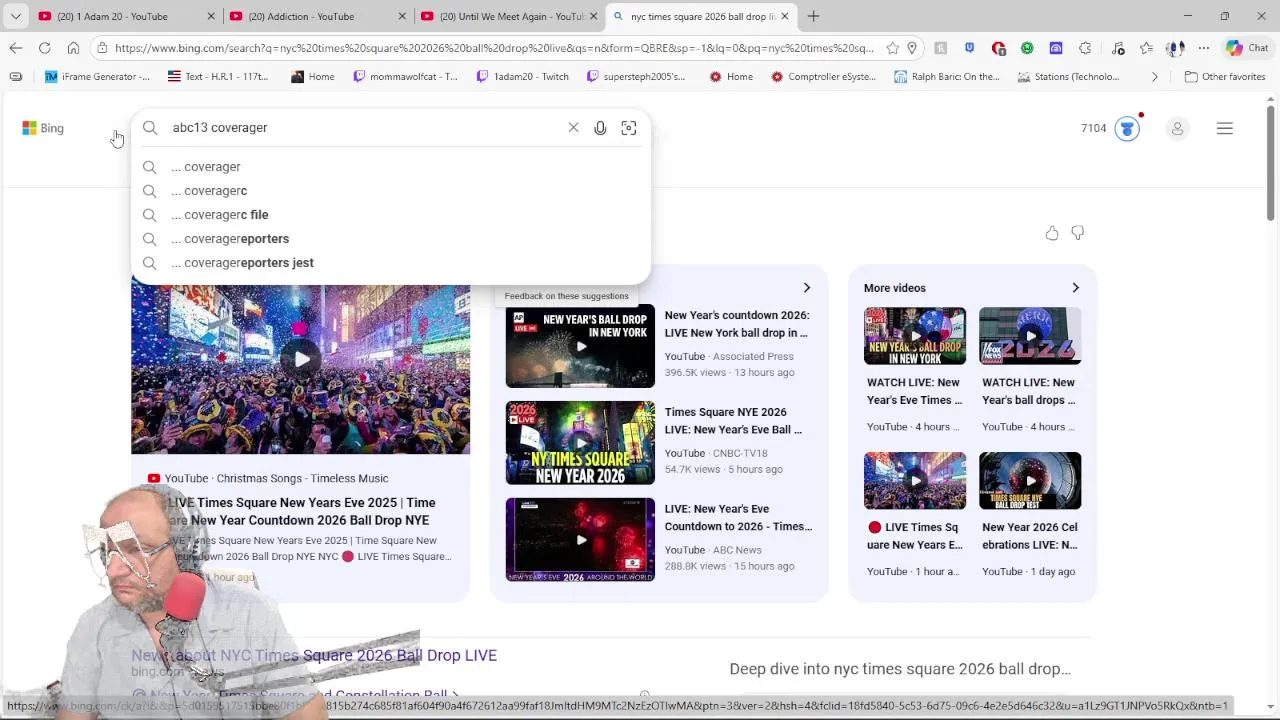Open 'New Year 2026 Celebrations LIVE' video
This screenshot has height=720, width=1280.
pyautogui.click(x=1030, y=536)
